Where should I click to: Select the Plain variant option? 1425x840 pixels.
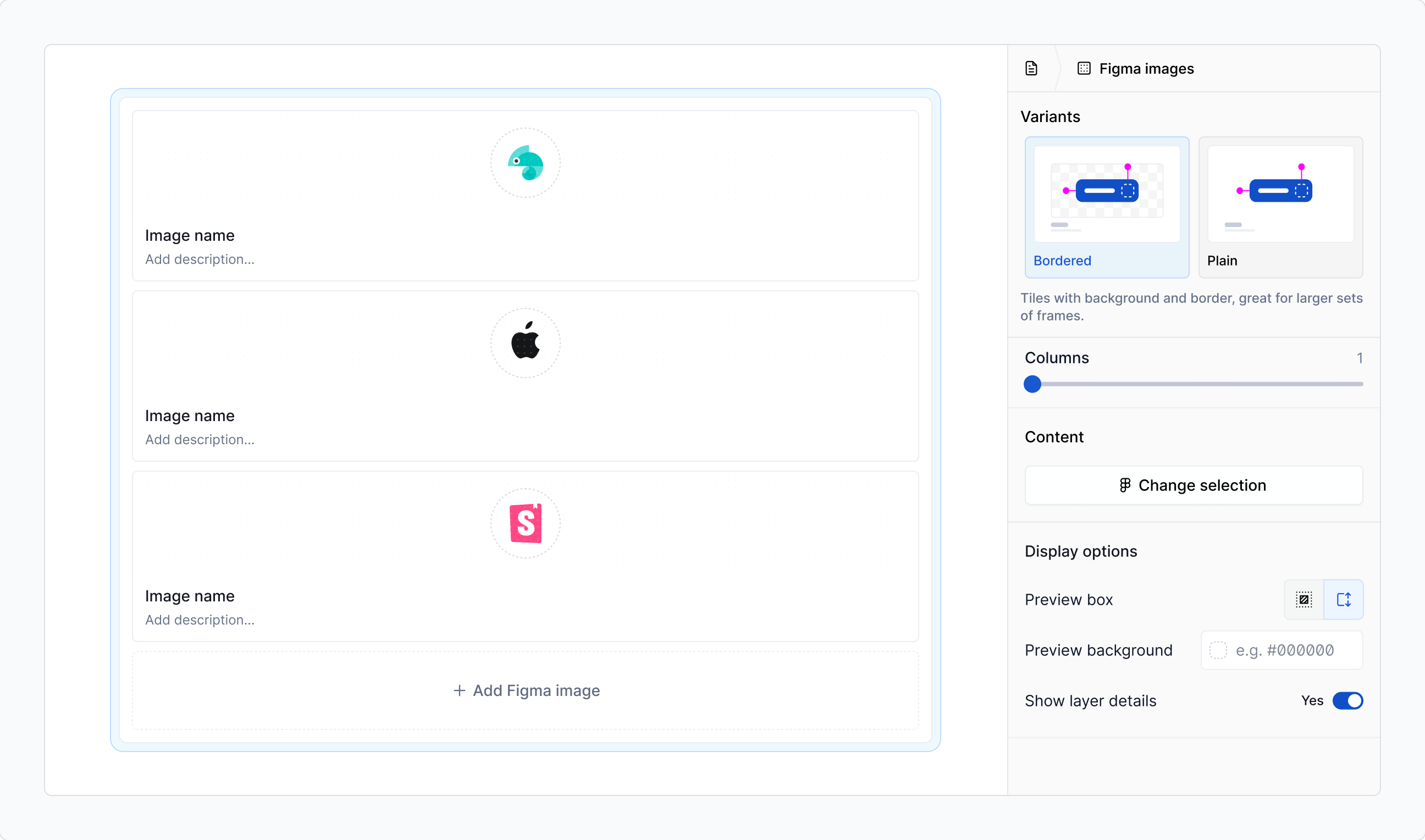point(1281,207)
